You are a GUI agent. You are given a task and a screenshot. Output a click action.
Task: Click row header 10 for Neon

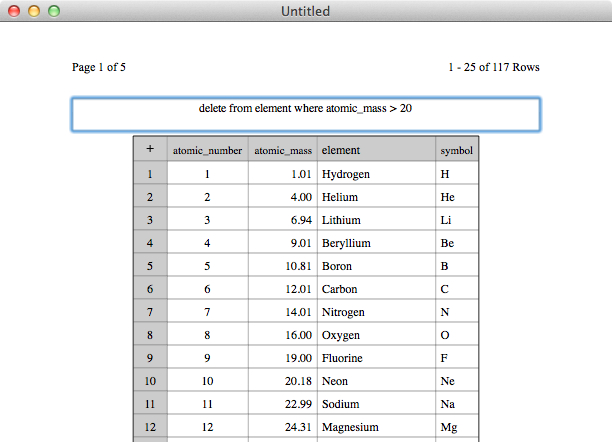tap(150, 381)
